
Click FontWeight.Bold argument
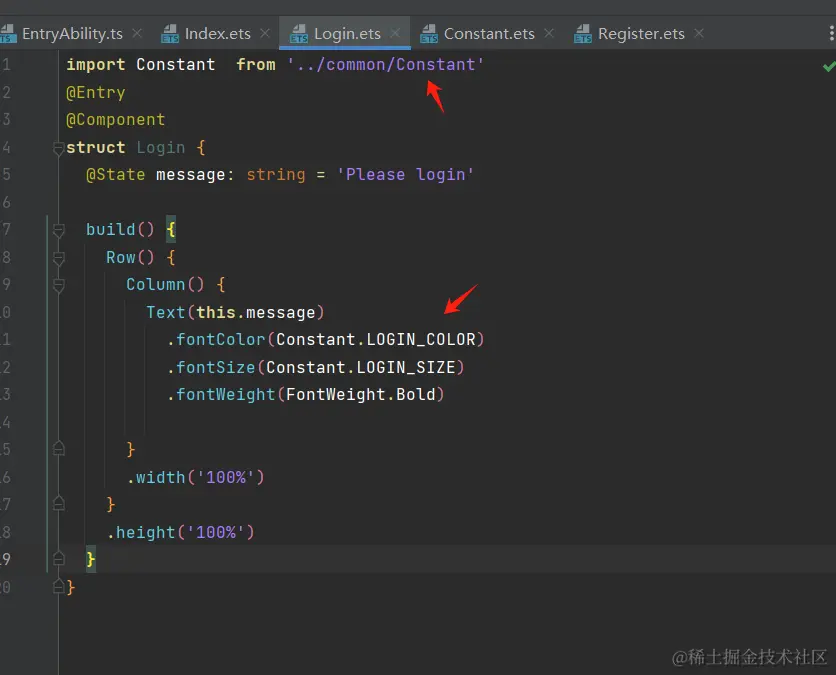point(360,395)
